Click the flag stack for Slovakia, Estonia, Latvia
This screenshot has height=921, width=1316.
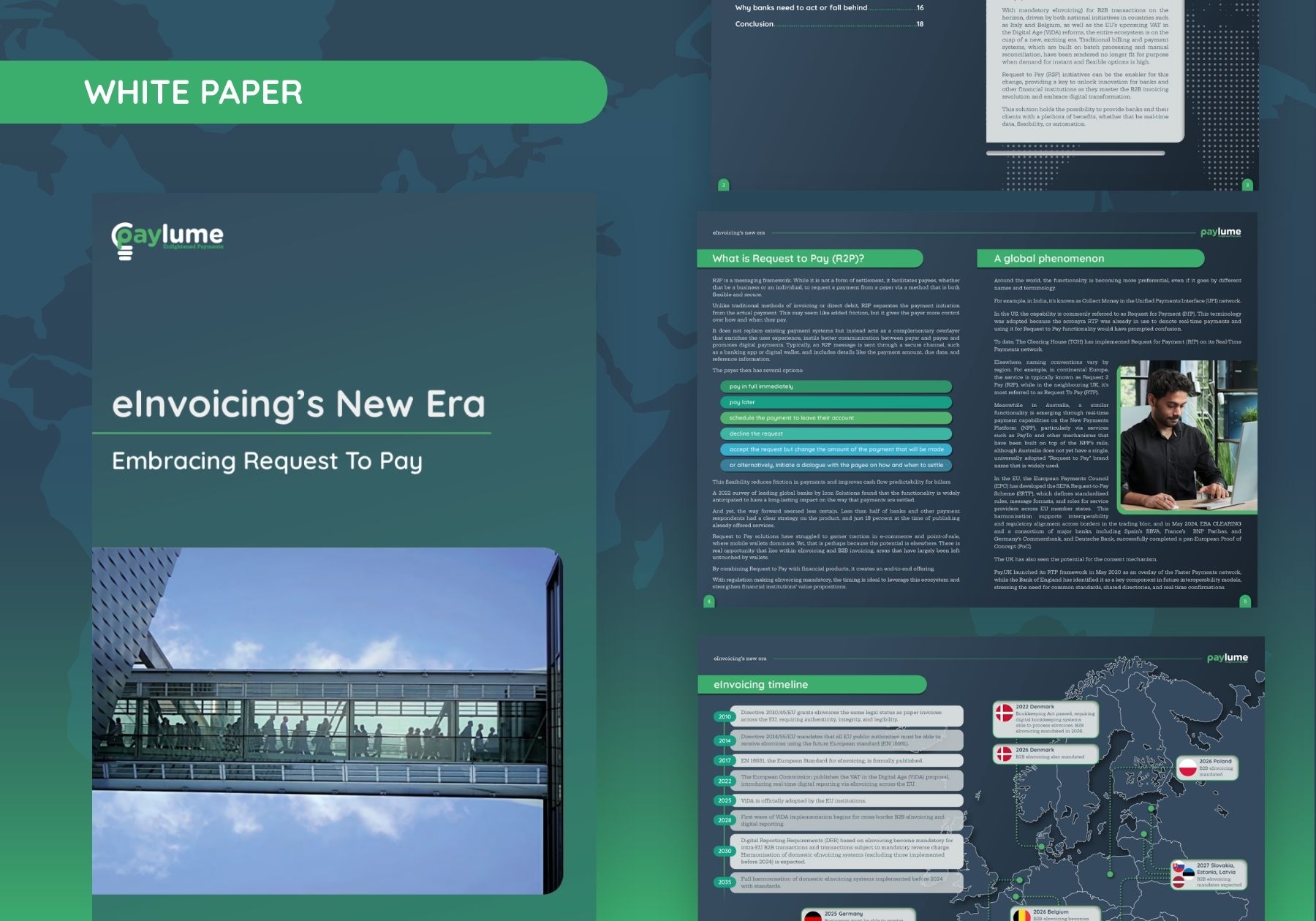(1182, 874)
